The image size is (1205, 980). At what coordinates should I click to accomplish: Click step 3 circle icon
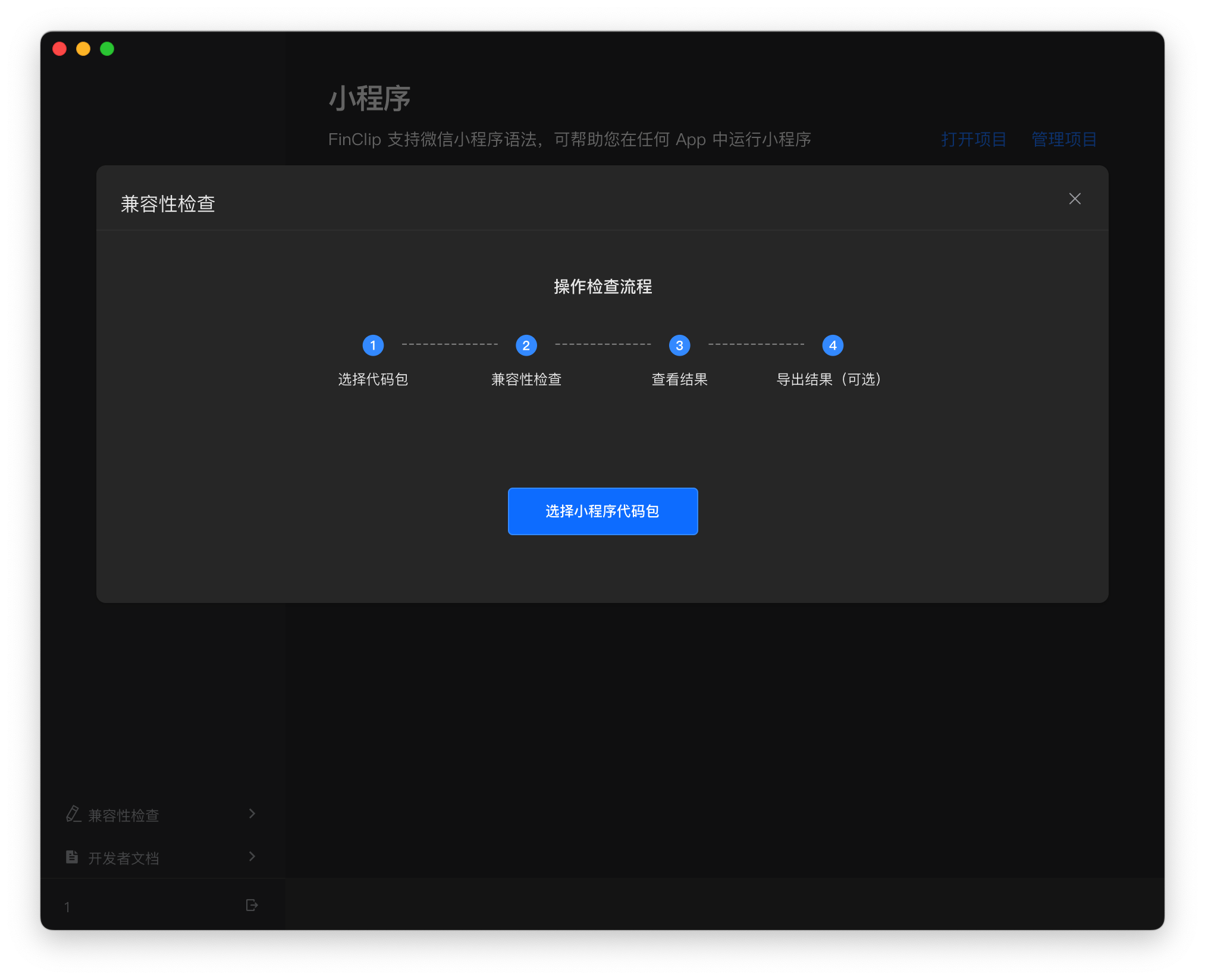coord(679,345)
